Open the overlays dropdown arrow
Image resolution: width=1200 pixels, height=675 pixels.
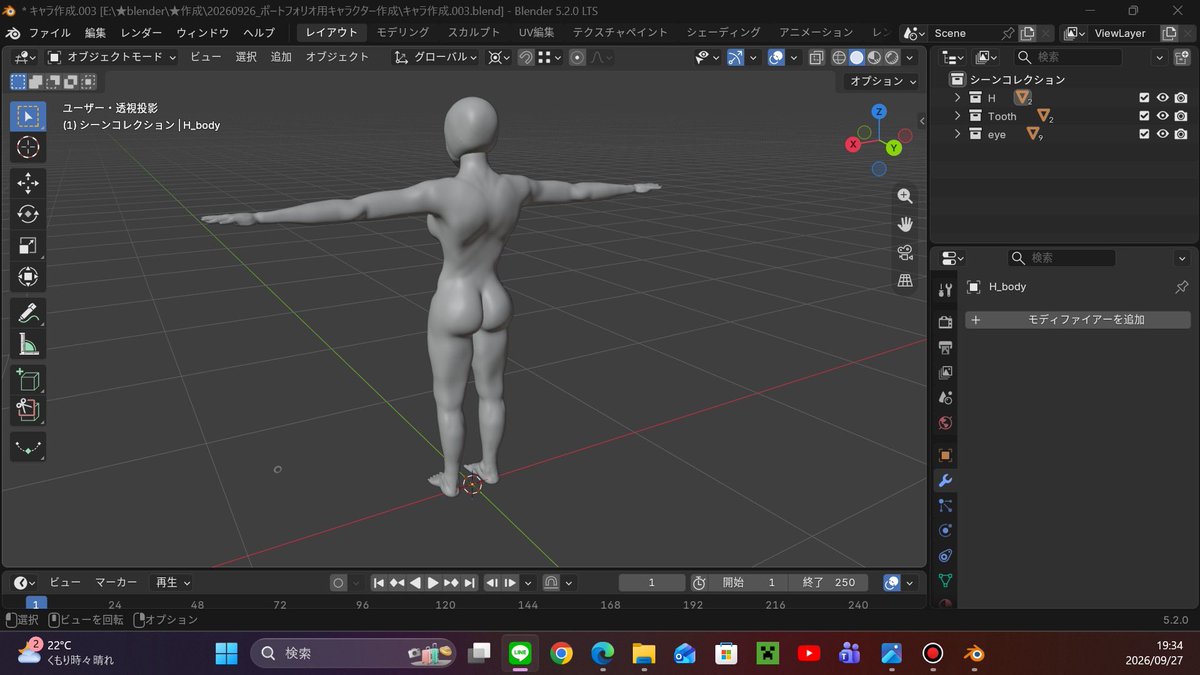[x=794, y=57]
